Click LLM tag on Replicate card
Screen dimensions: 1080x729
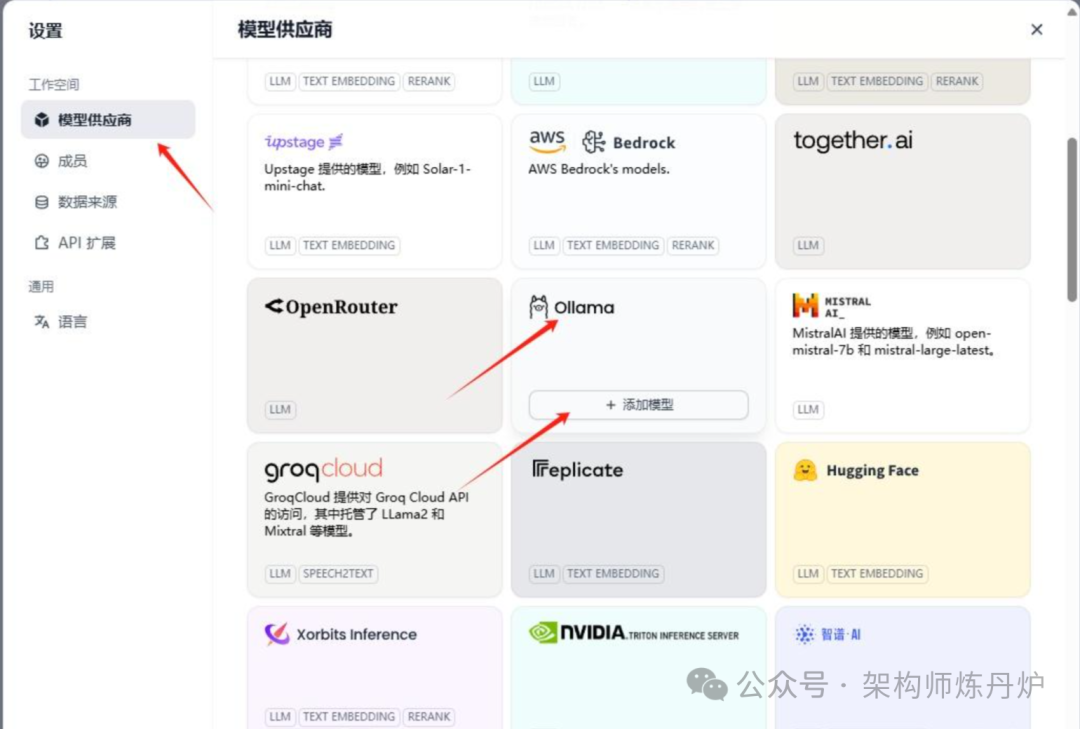[543, 573]
